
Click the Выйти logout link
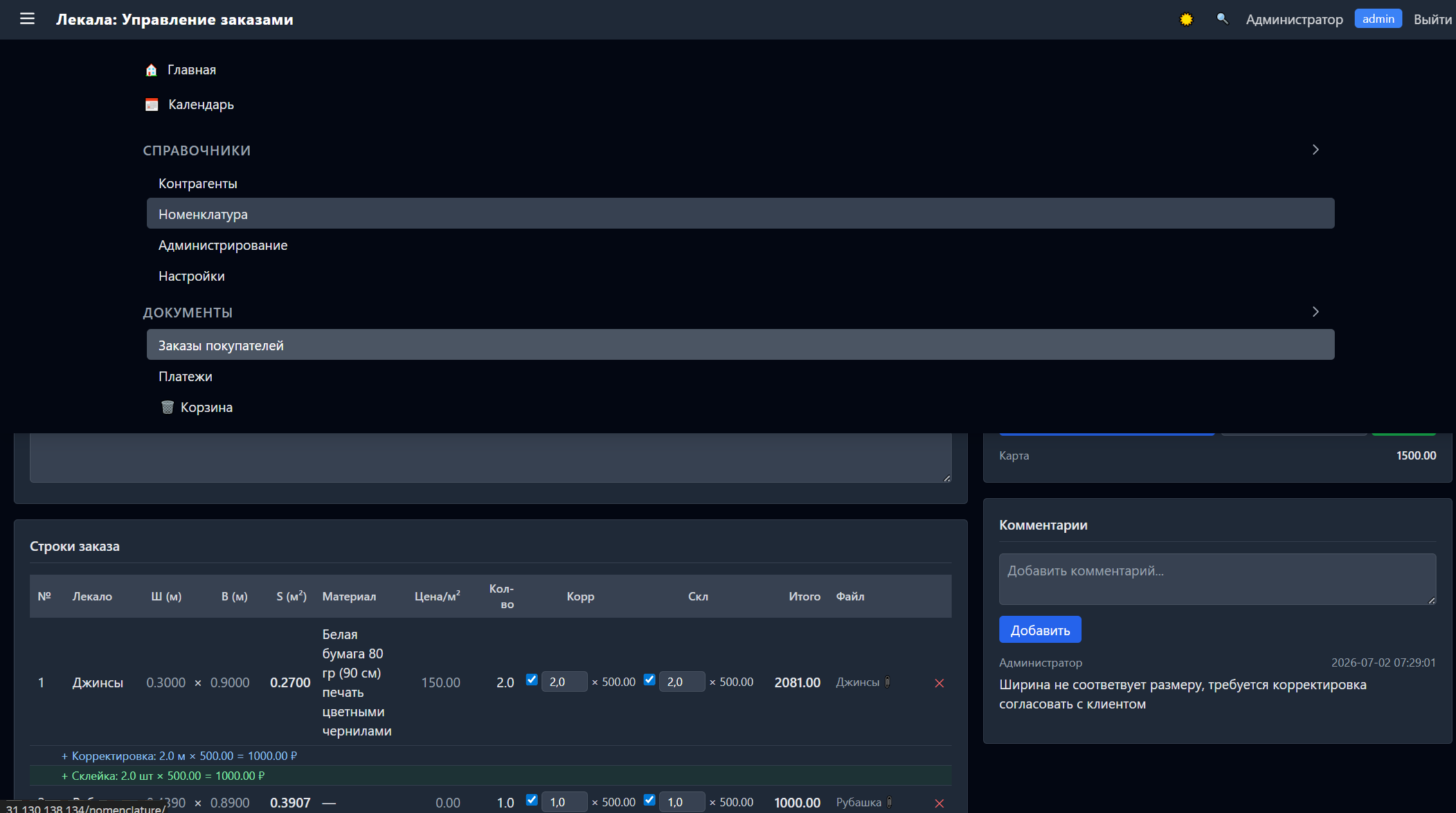coord(1432,19)
